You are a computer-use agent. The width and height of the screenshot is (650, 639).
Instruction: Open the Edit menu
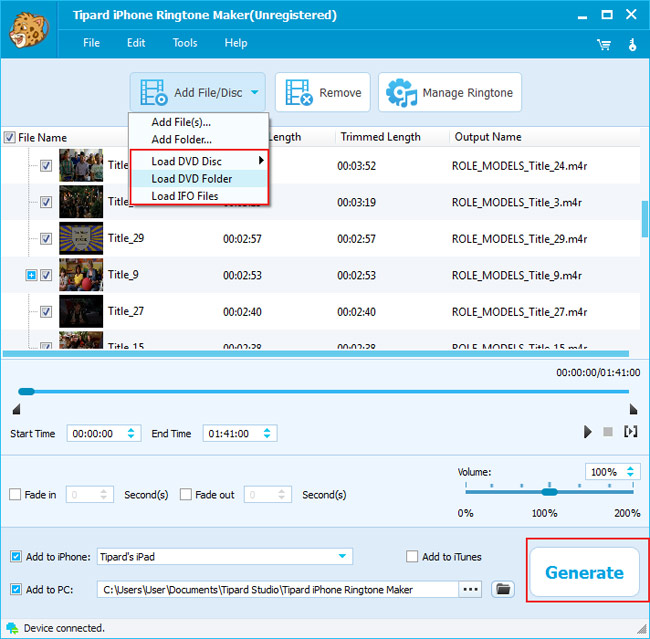coord(136,43)
